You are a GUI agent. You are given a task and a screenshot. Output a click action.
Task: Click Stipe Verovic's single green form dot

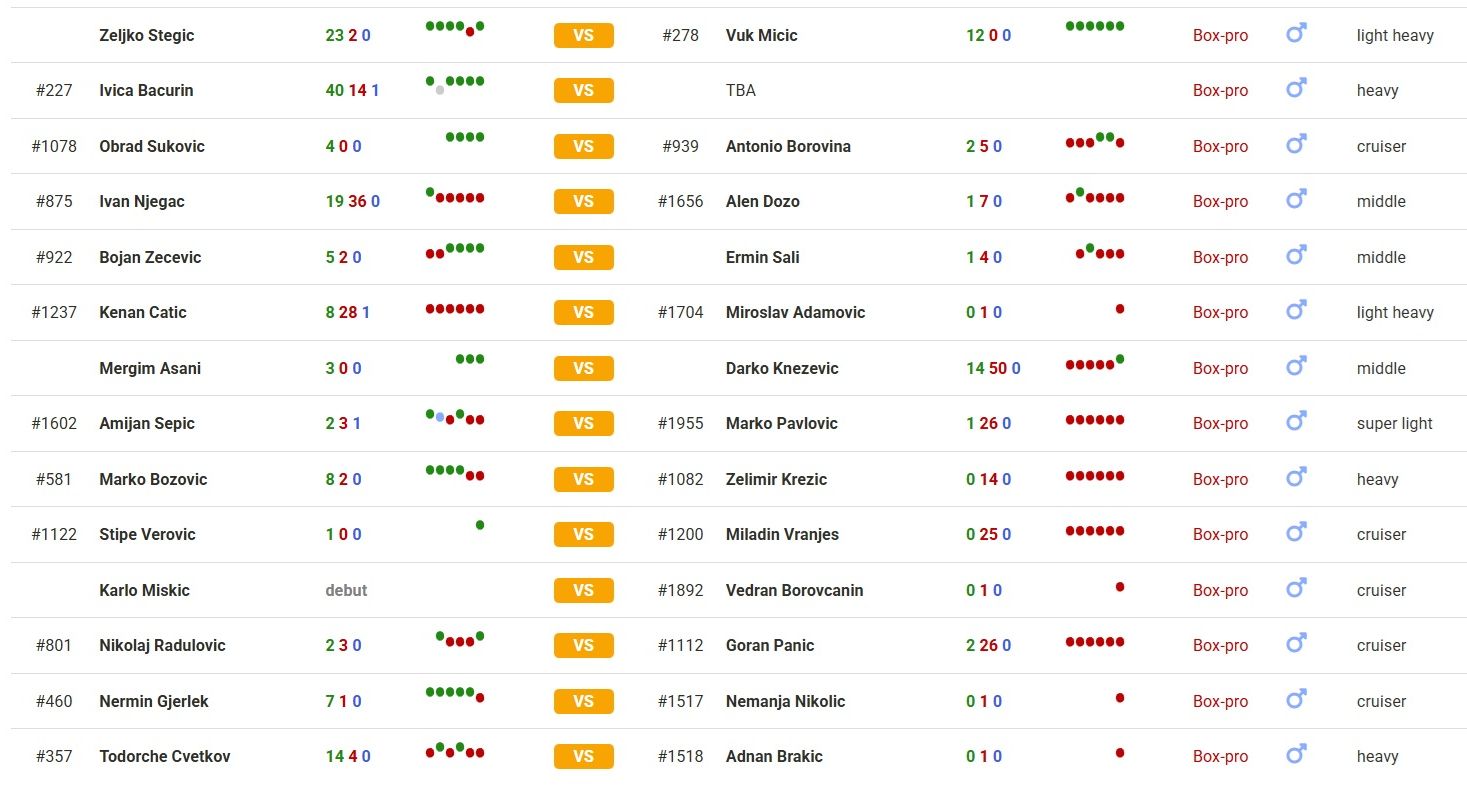pos(480,525)
